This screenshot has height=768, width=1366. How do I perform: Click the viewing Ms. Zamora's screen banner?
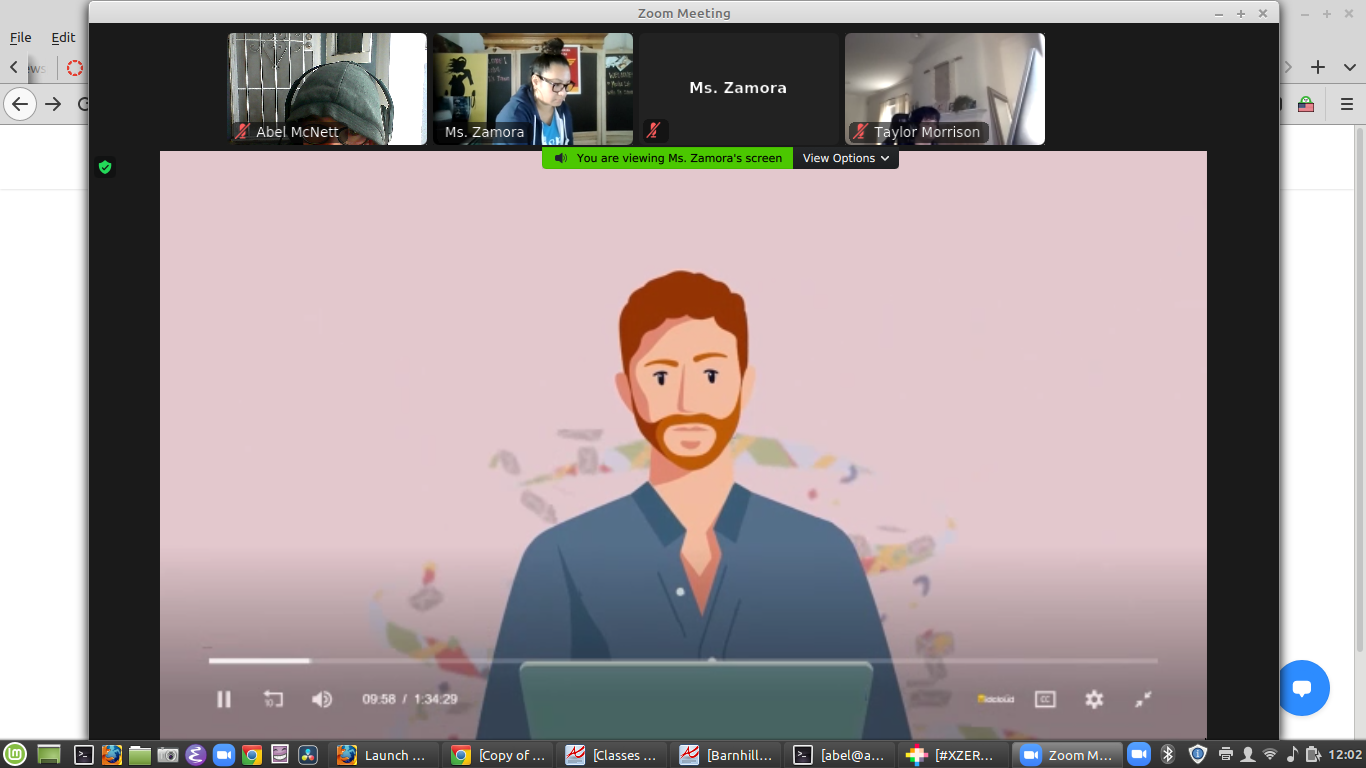[668, 158]
